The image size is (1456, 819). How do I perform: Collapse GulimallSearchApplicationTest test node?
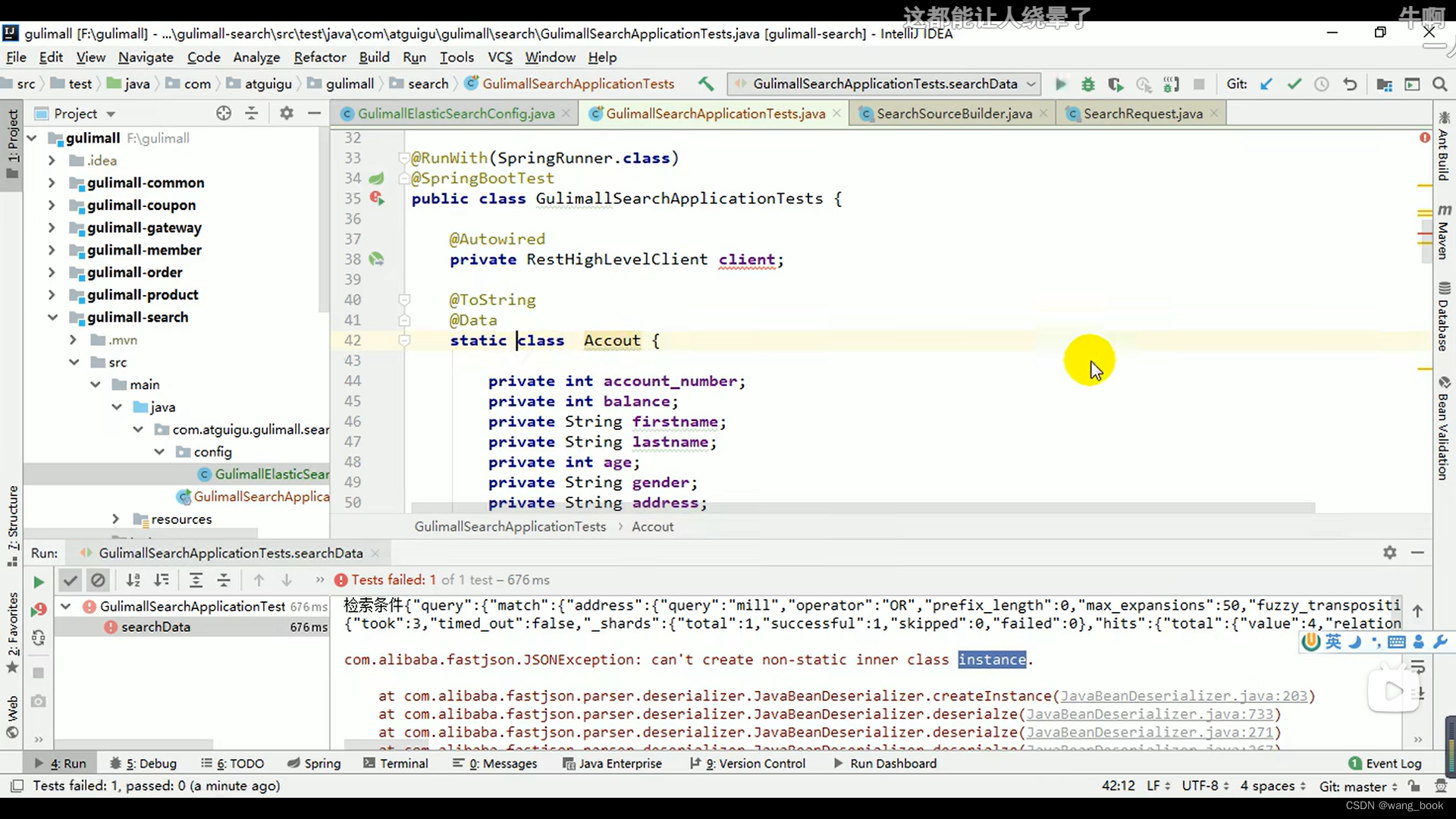(66, 607)
